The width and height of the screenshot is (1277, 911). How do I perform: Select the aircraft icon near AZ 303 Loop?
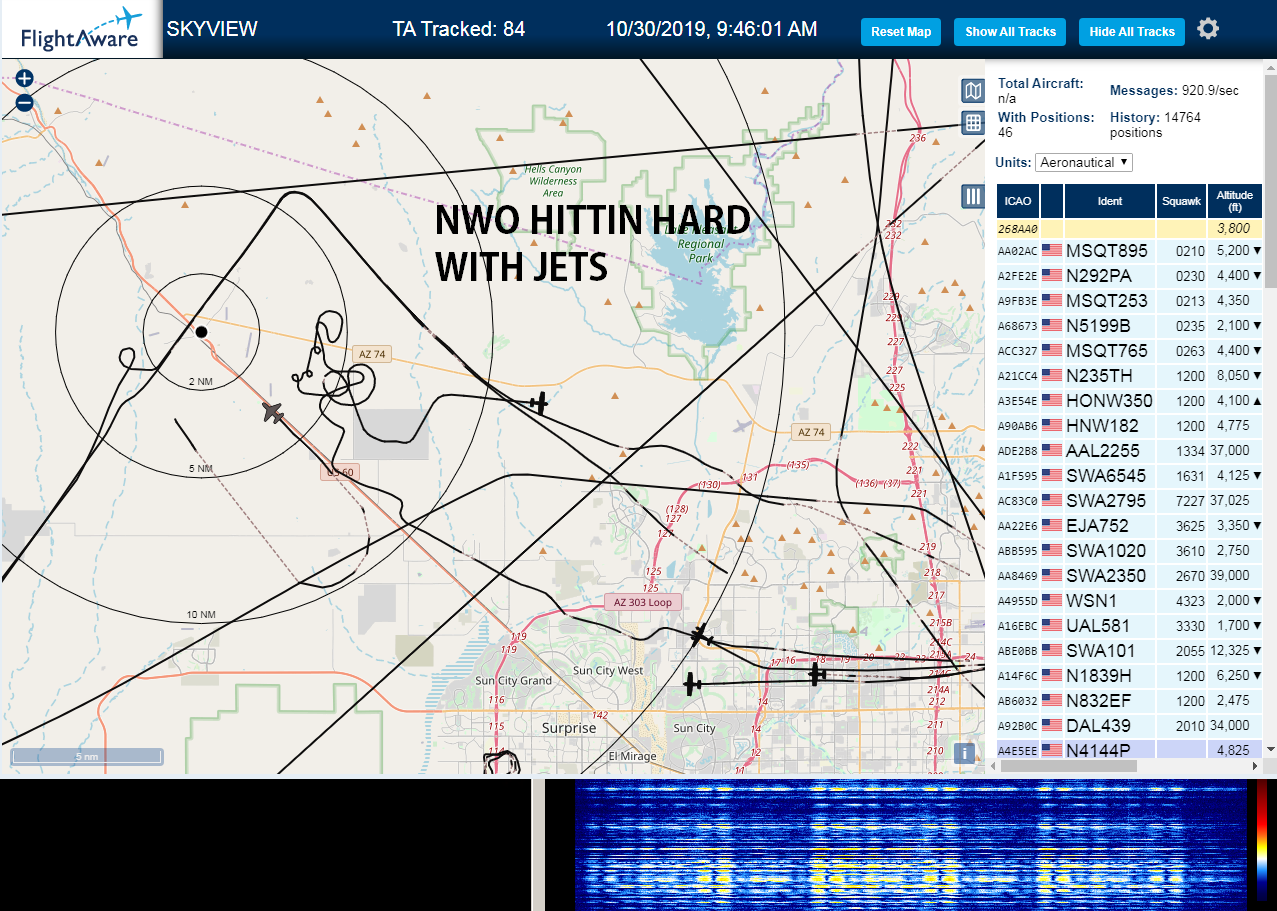[701, 634]
